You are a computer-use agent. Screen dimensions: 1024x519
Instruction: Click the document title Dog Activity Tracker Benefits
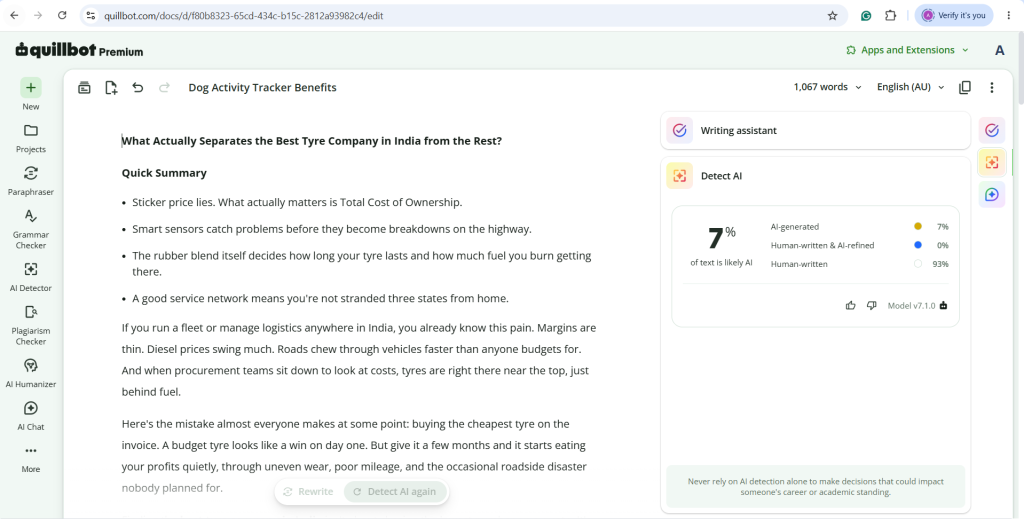263,87
